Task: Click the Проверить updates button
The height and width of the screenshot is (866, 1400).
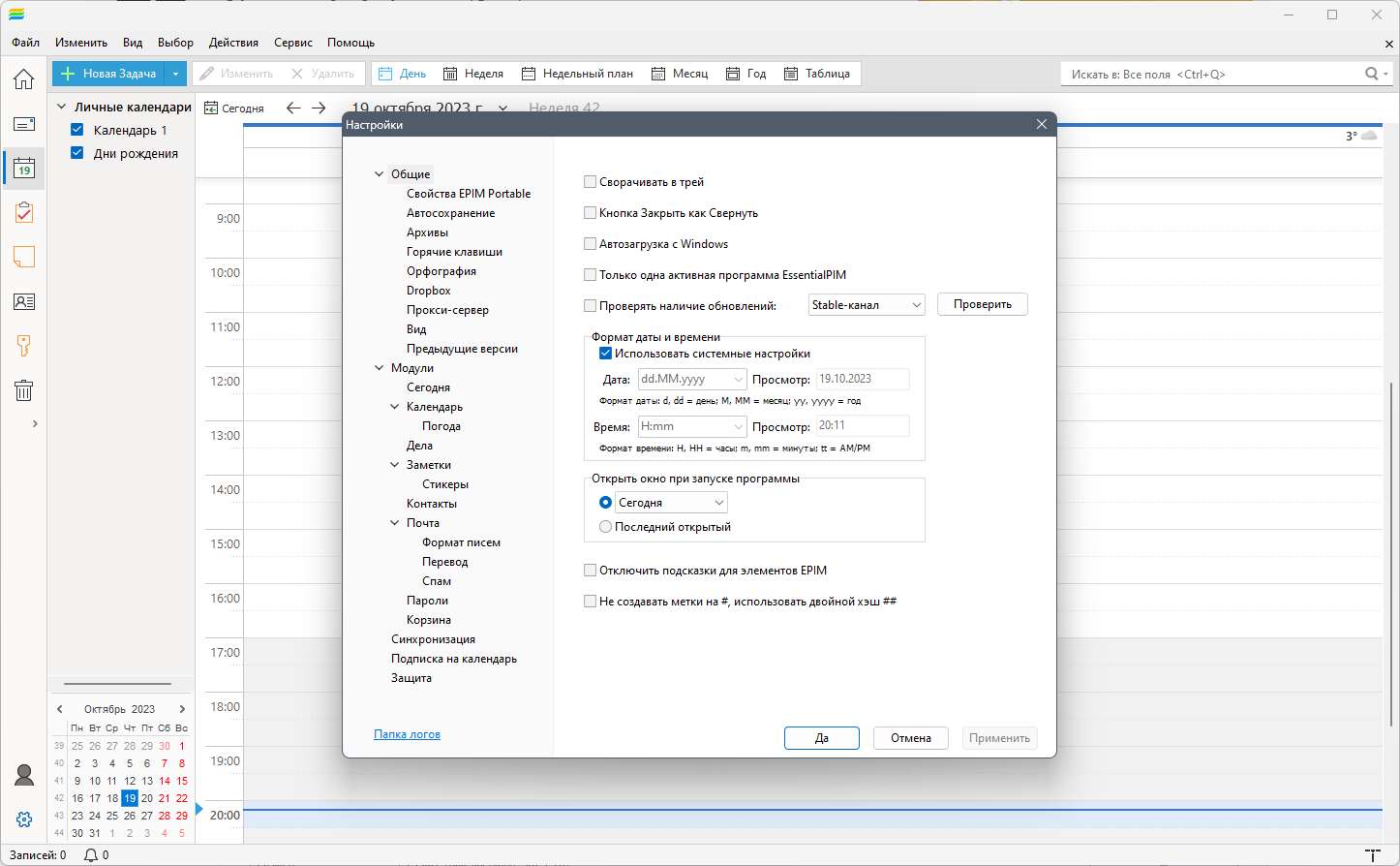Action: pos(983,304)
